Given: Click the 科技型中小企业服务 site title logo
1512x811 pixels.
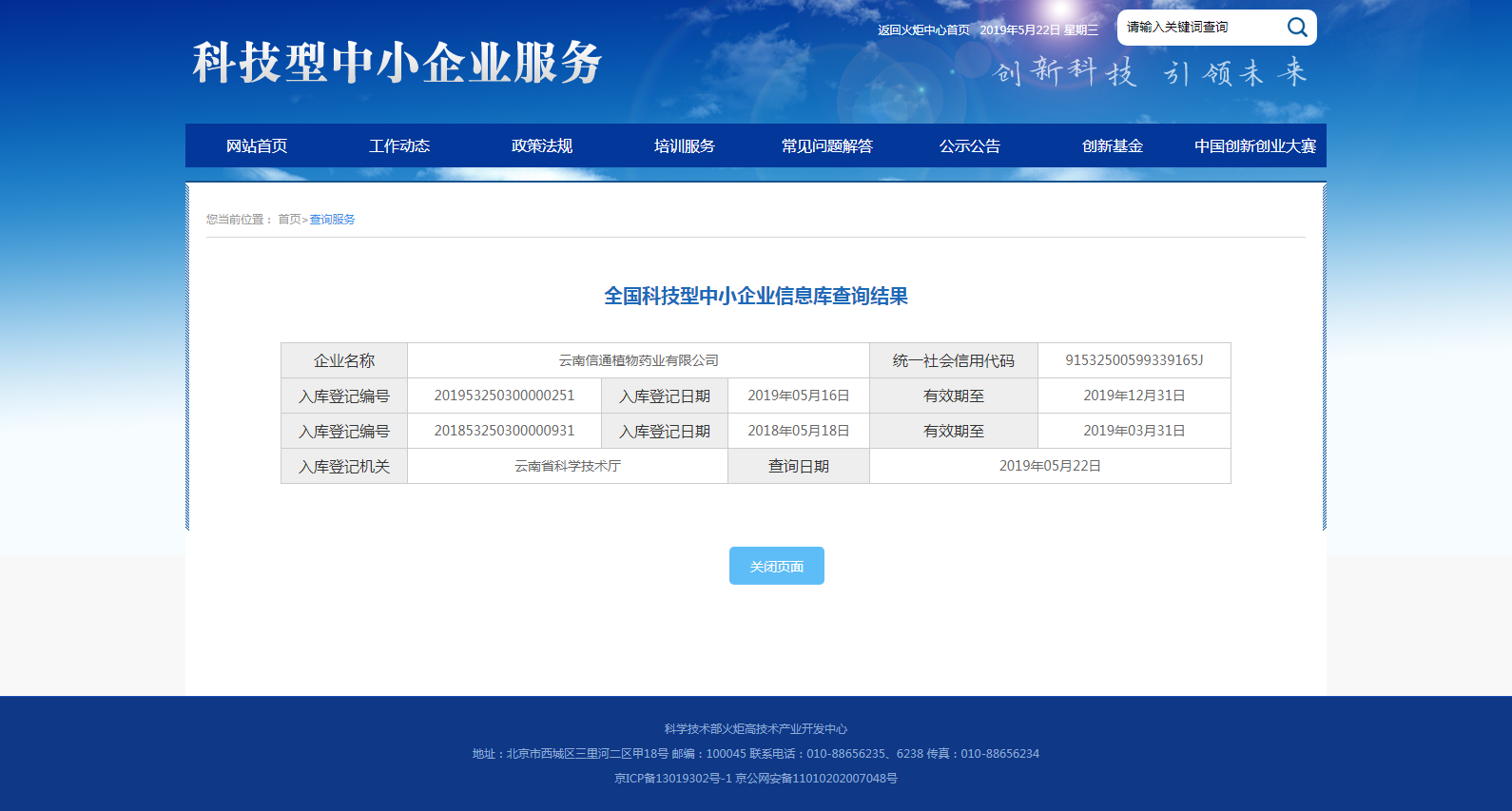Looking at the screenshot, I should (397, 63).
